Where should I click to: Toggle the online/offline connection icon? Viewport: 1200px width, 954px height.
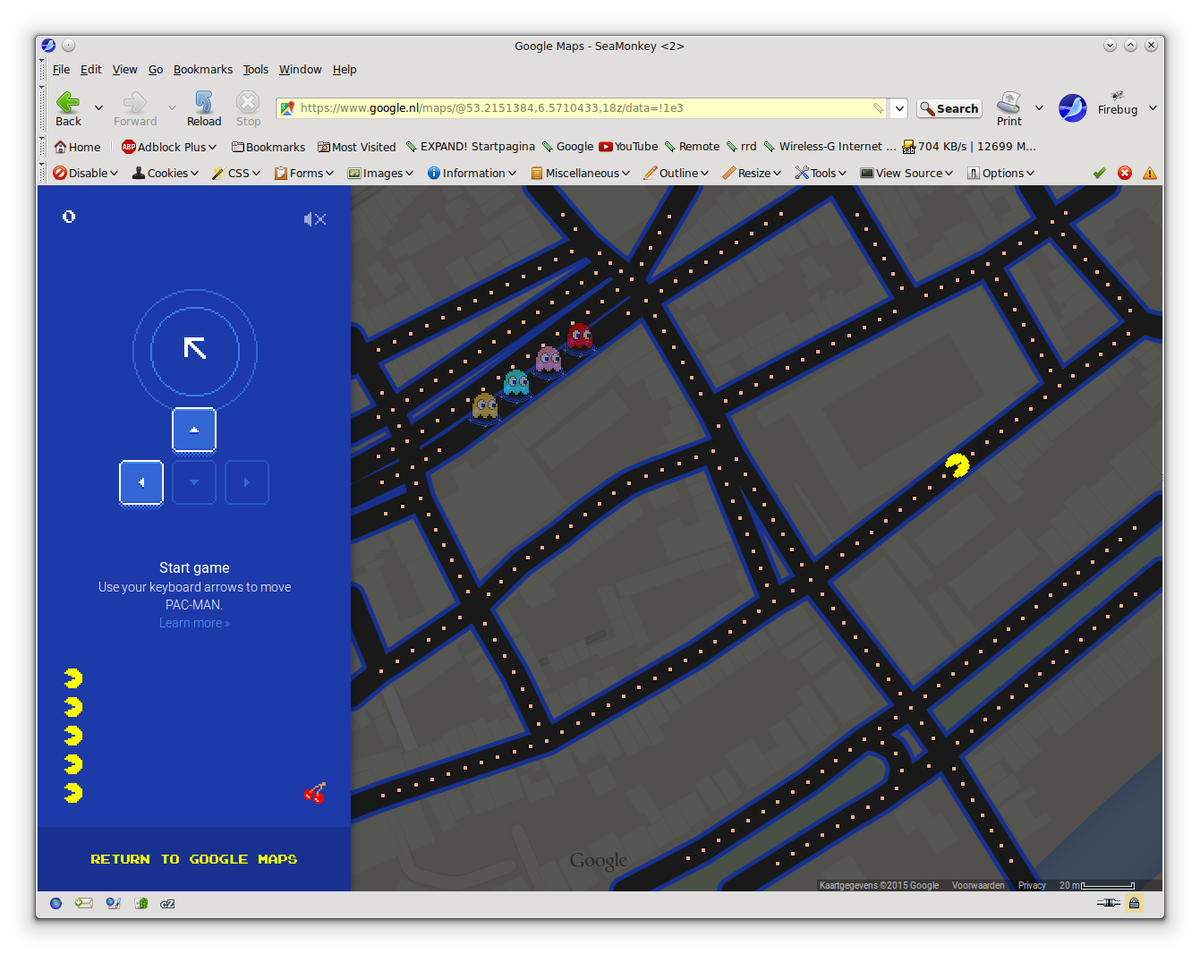(1107, 903)
